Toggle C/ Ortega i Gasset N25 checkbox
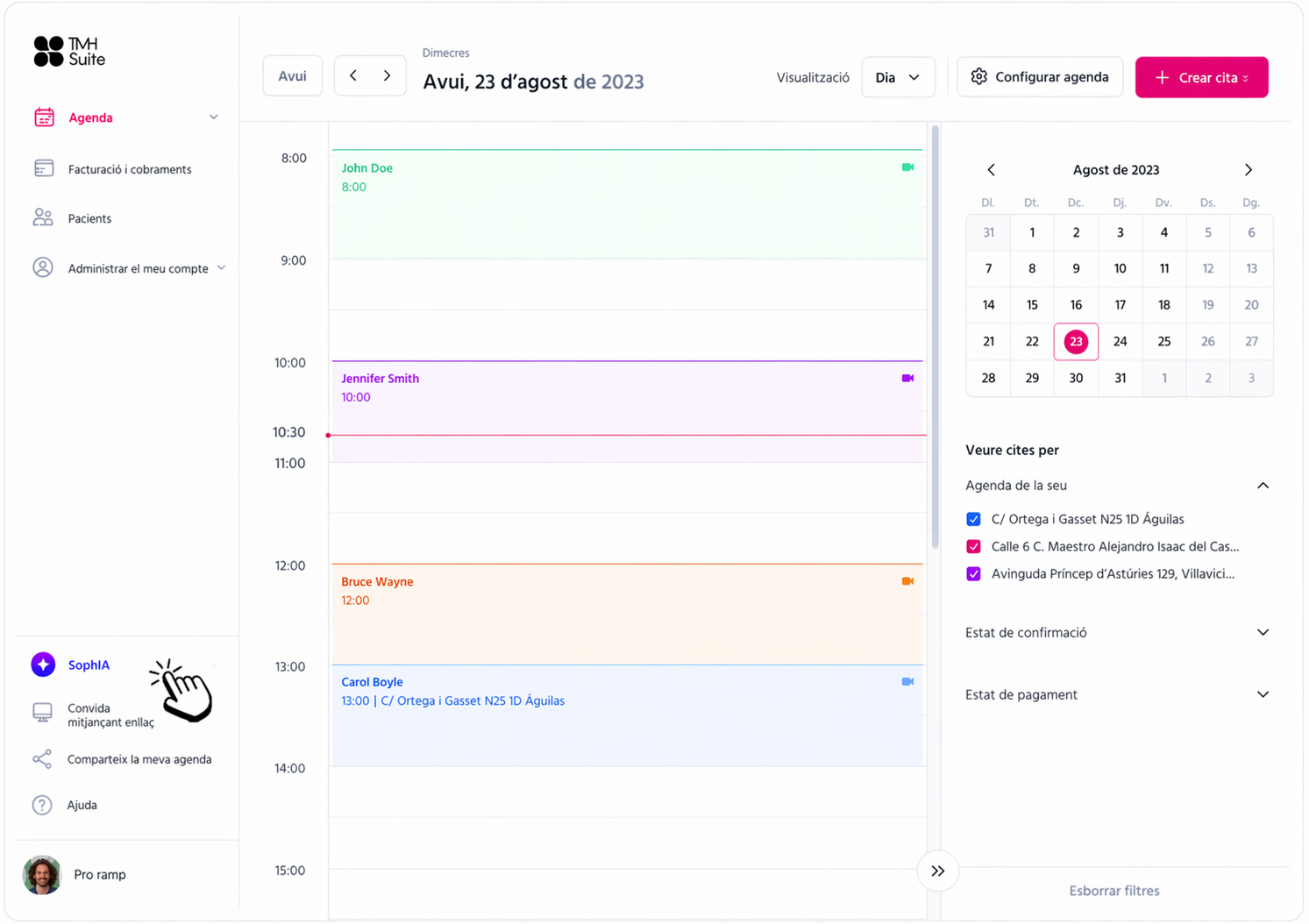 pyautogui.click(x=973, y=519)
